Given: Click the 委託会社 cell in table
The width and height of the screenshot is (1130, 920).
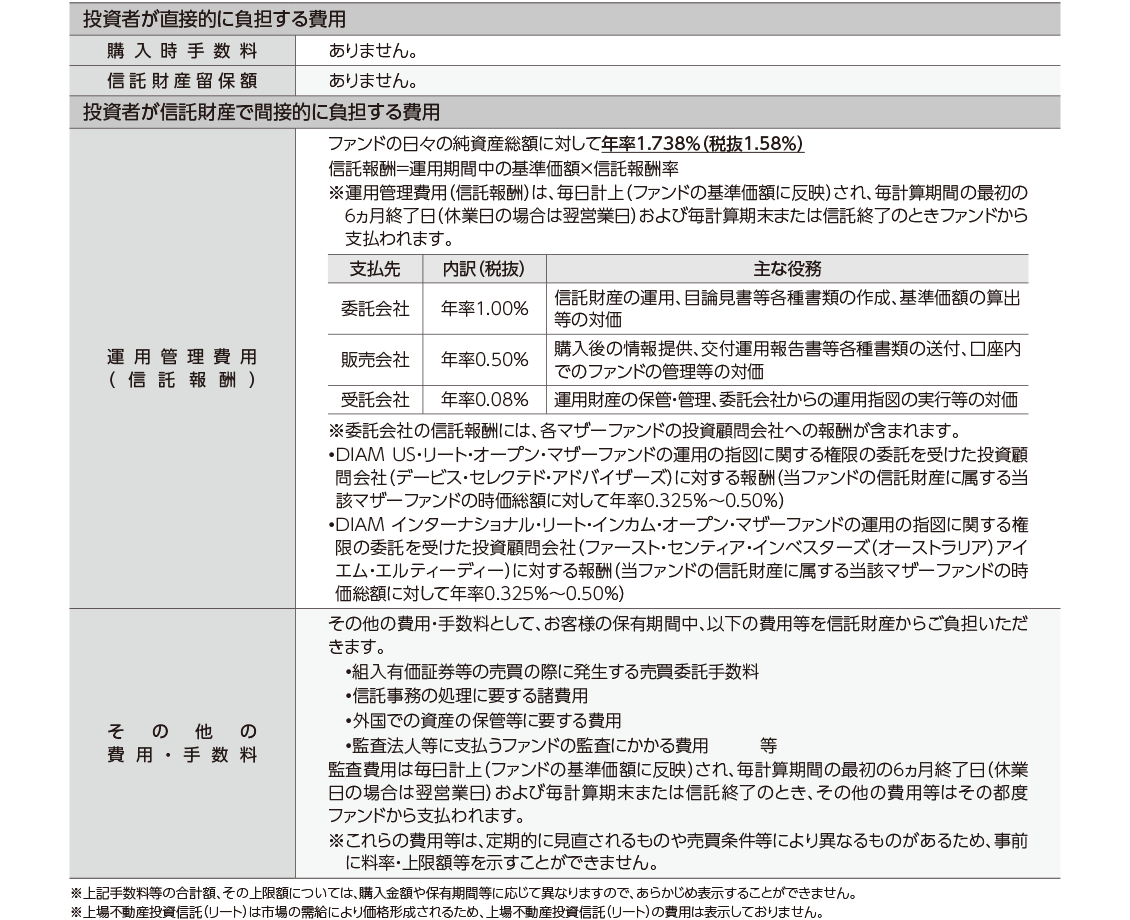Looking at the screenshot, I should coord(375,309).
